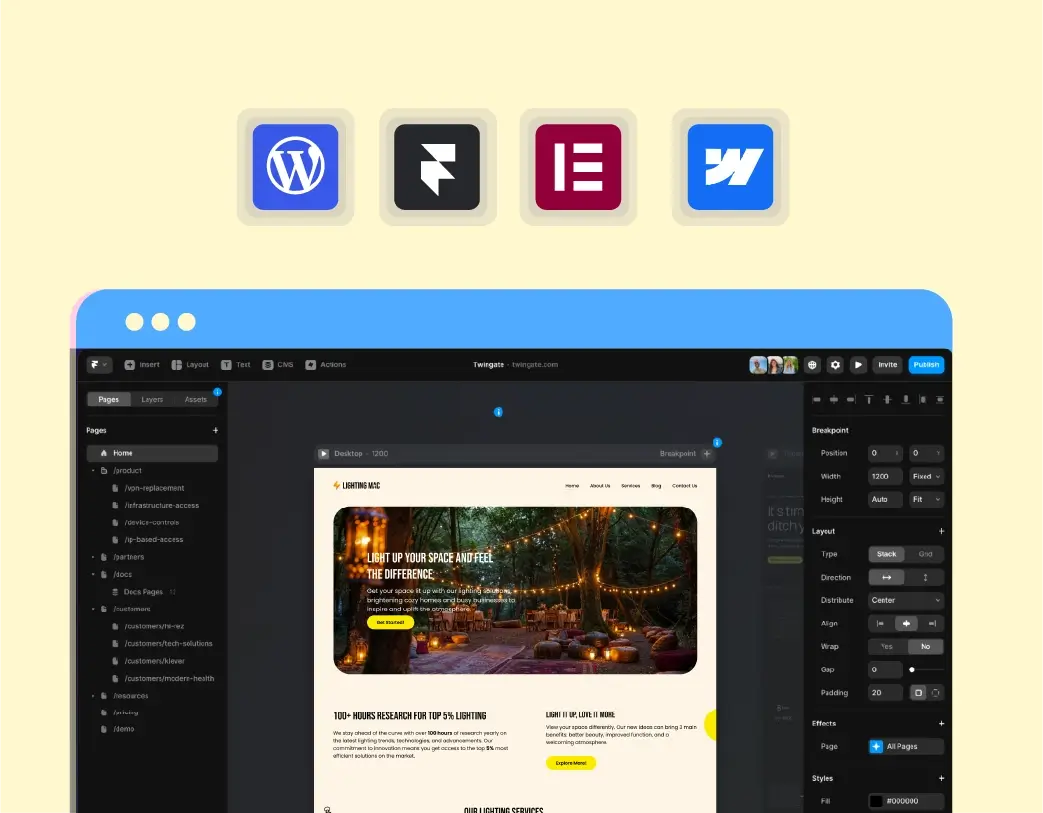The height and width of the screenshot is (813, 1043).
Task: Click the Invite button
Action: pos(887,365)
